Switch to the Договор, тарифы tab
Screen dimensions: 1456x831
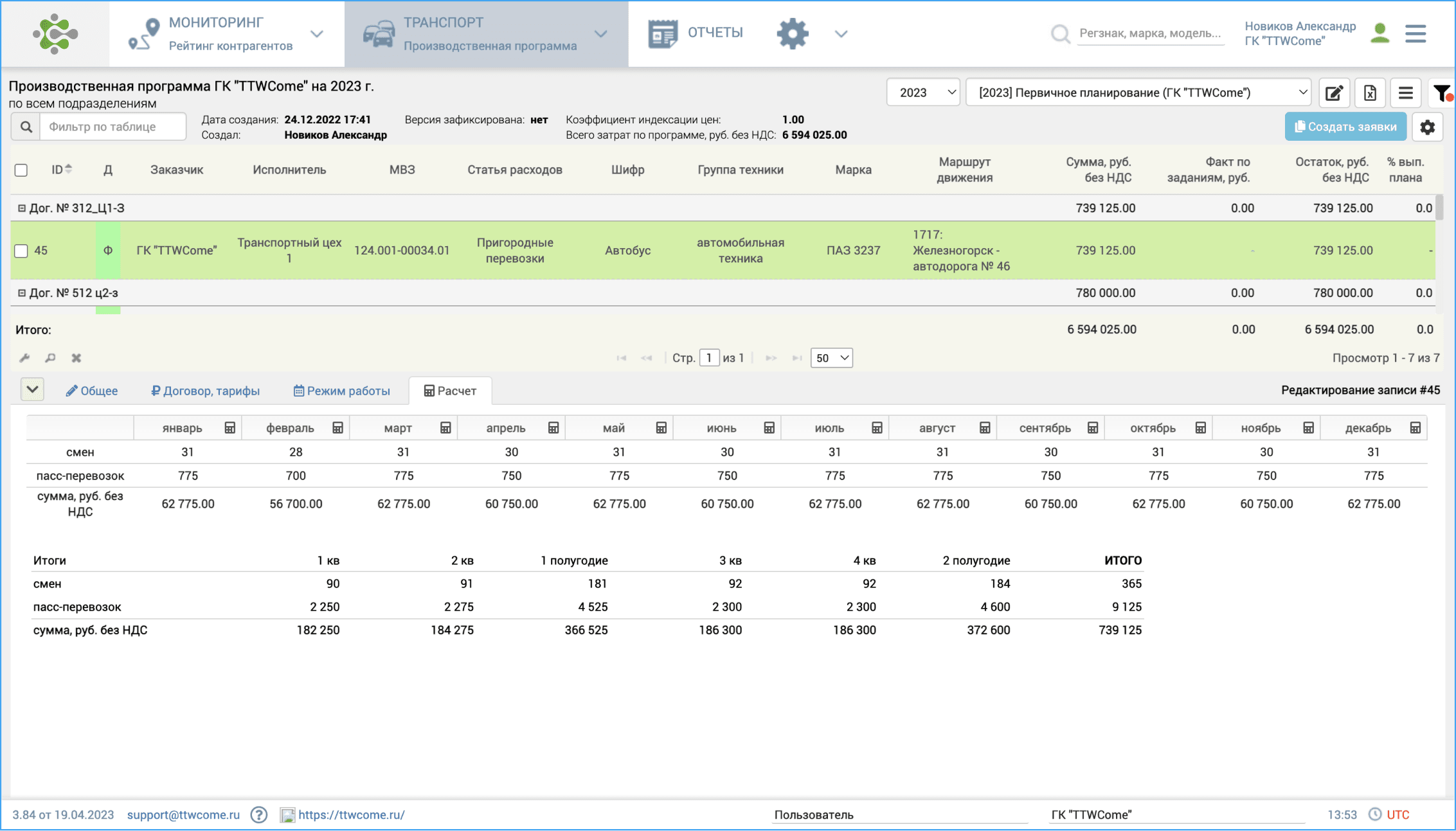205,391
